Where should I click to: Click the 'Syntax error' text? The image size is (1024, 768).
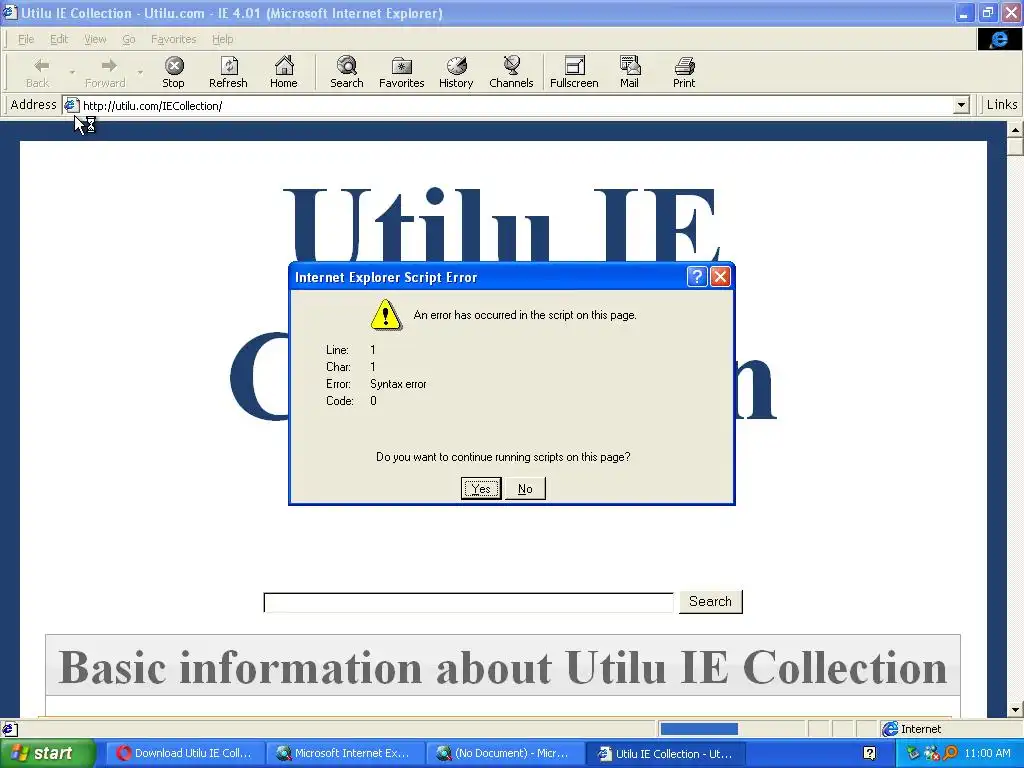tap(398, 384)
